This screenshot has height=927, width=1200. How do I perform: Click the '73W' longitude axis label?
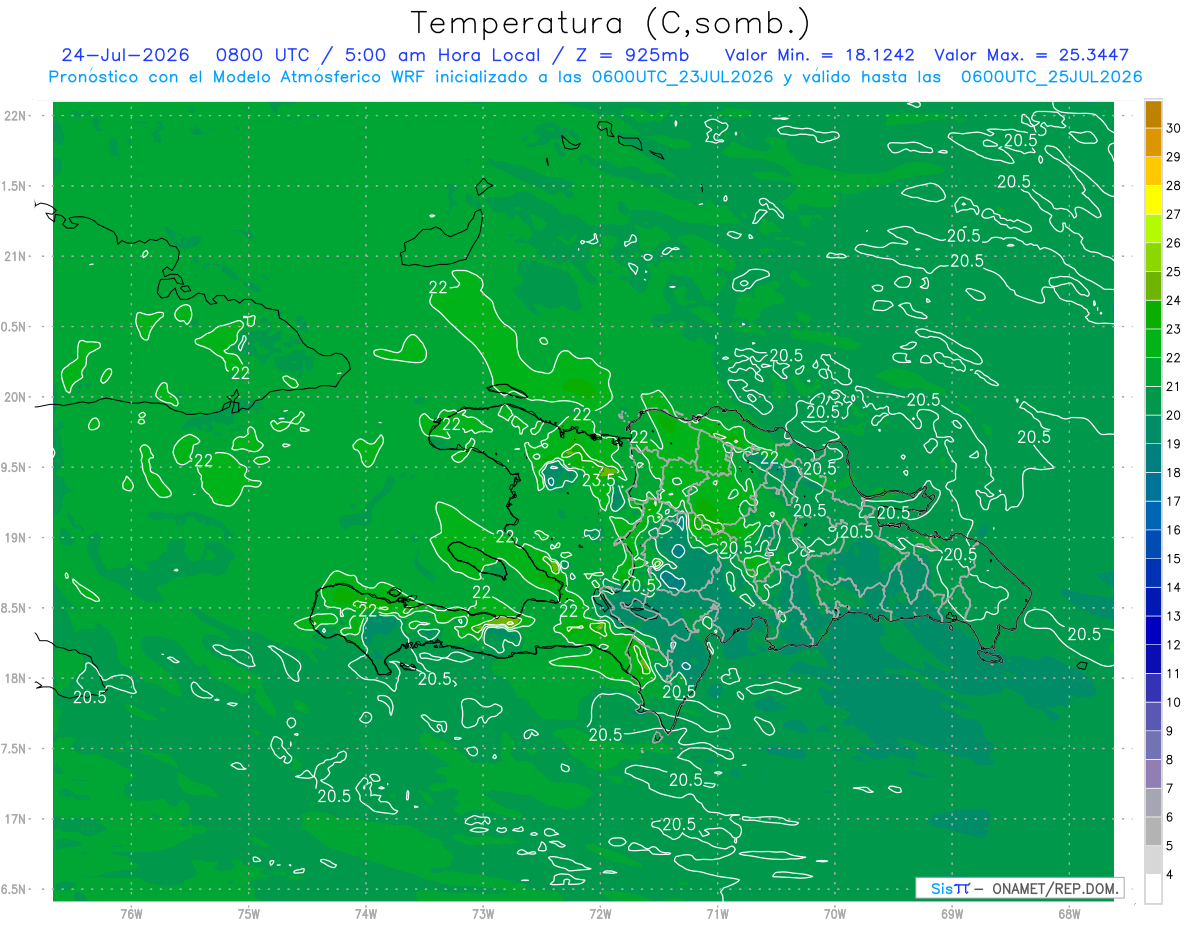click(x=483, y=913)
